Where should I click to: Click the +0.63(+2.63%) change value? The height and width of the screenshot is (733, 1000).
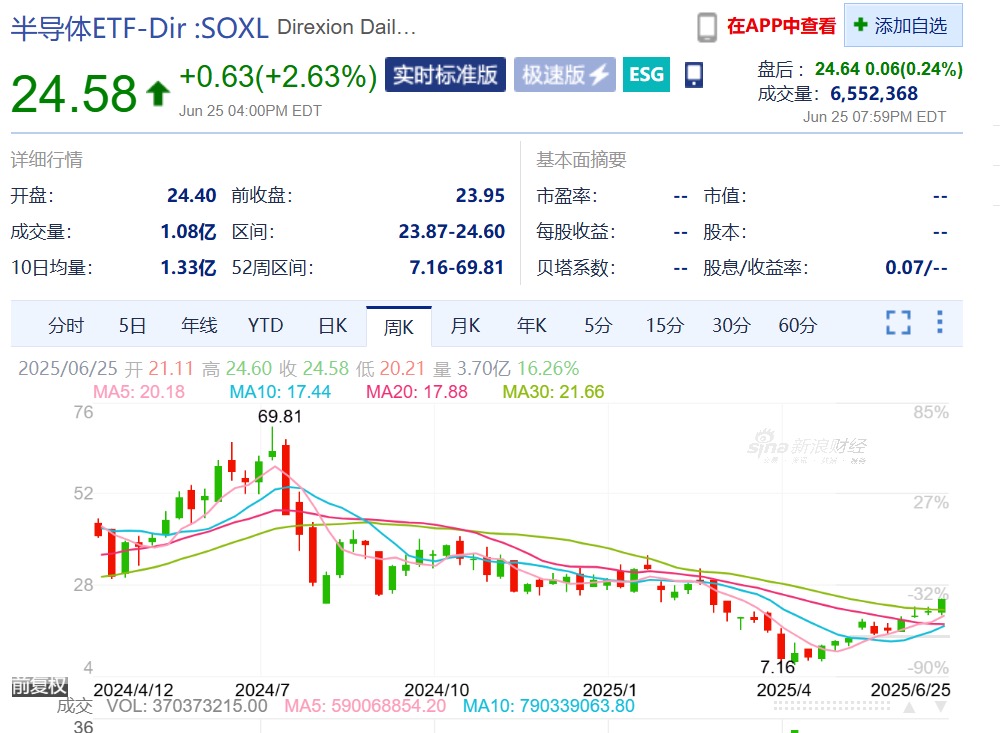pyautogui.click(x=278, y=77)
